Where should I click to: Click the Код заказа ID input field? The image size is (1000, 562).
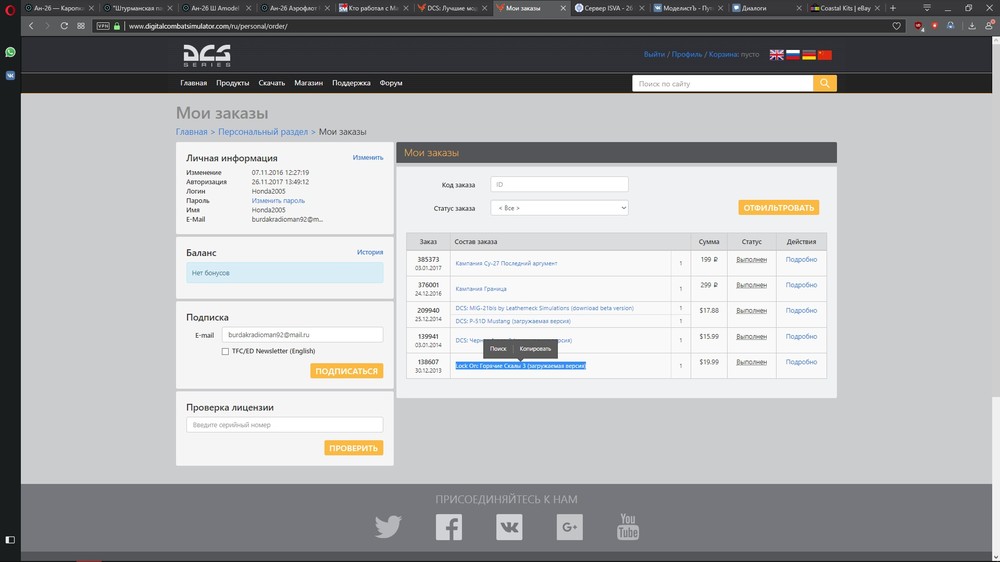pos(559,184)
